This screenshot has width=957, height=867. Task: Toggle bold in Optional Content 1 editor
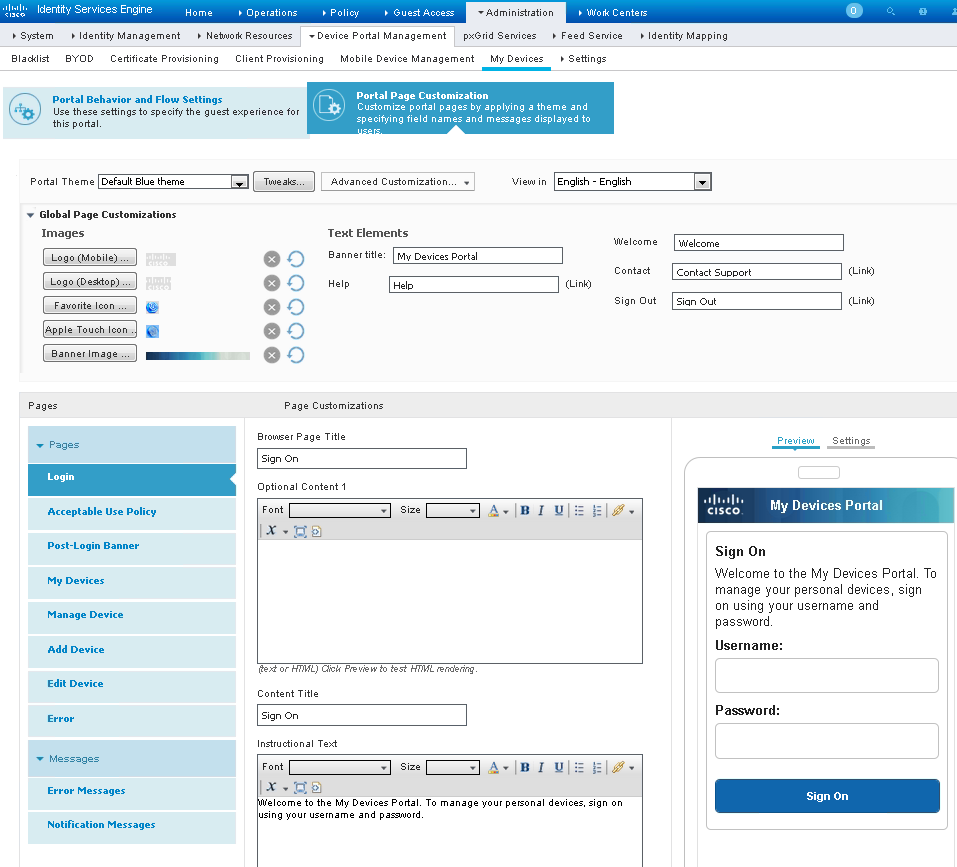[525, 511]
